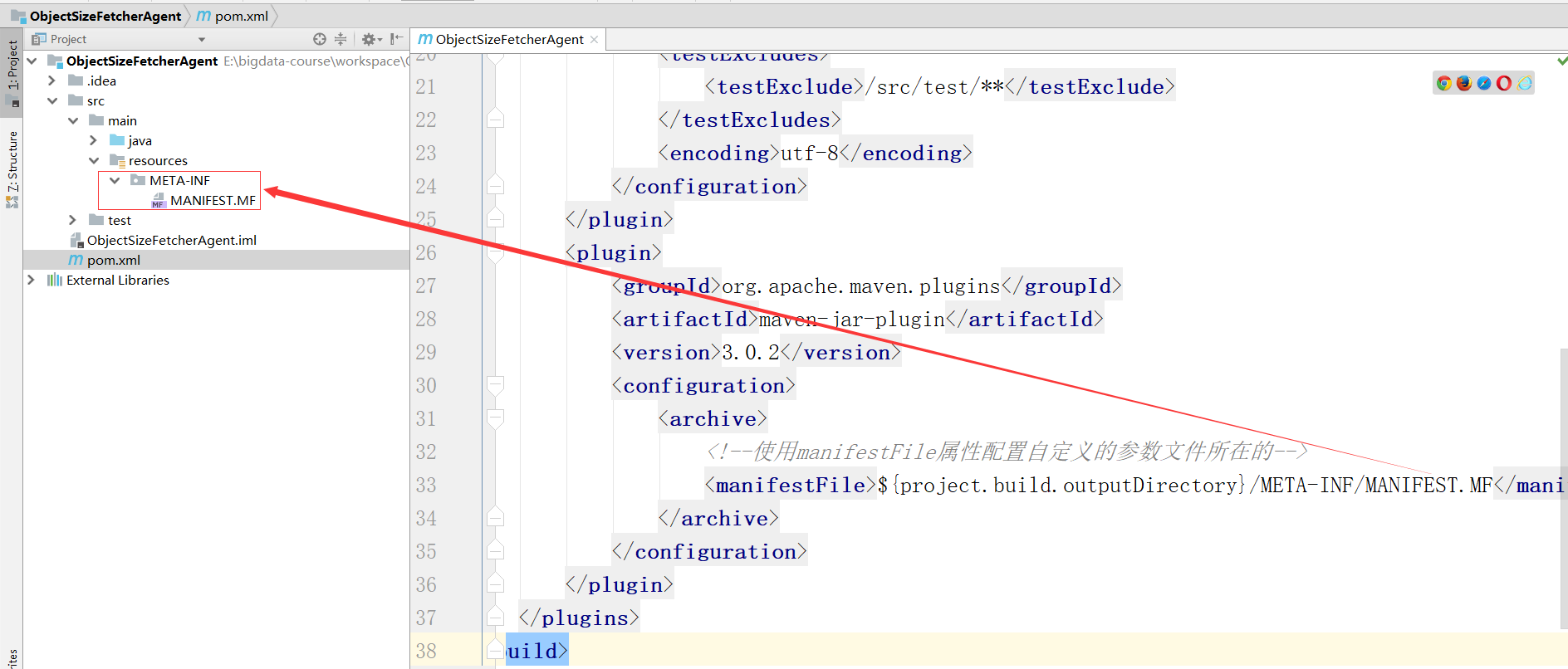Click the scroll-from-source target icon
The image size is (1568, 669).
coord(320,39)
